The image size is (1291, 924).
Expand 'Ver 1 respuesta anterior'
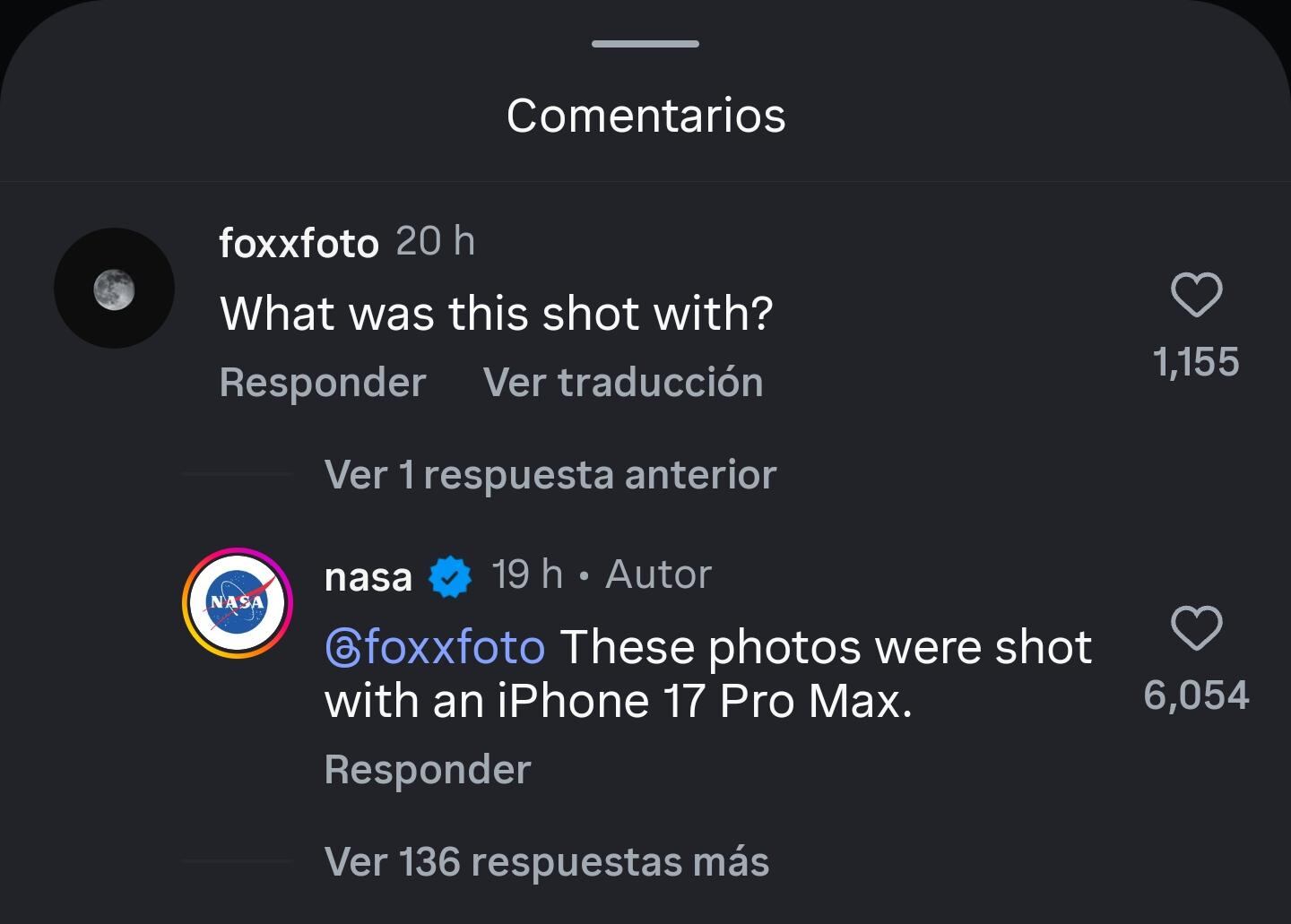[550, 474]
